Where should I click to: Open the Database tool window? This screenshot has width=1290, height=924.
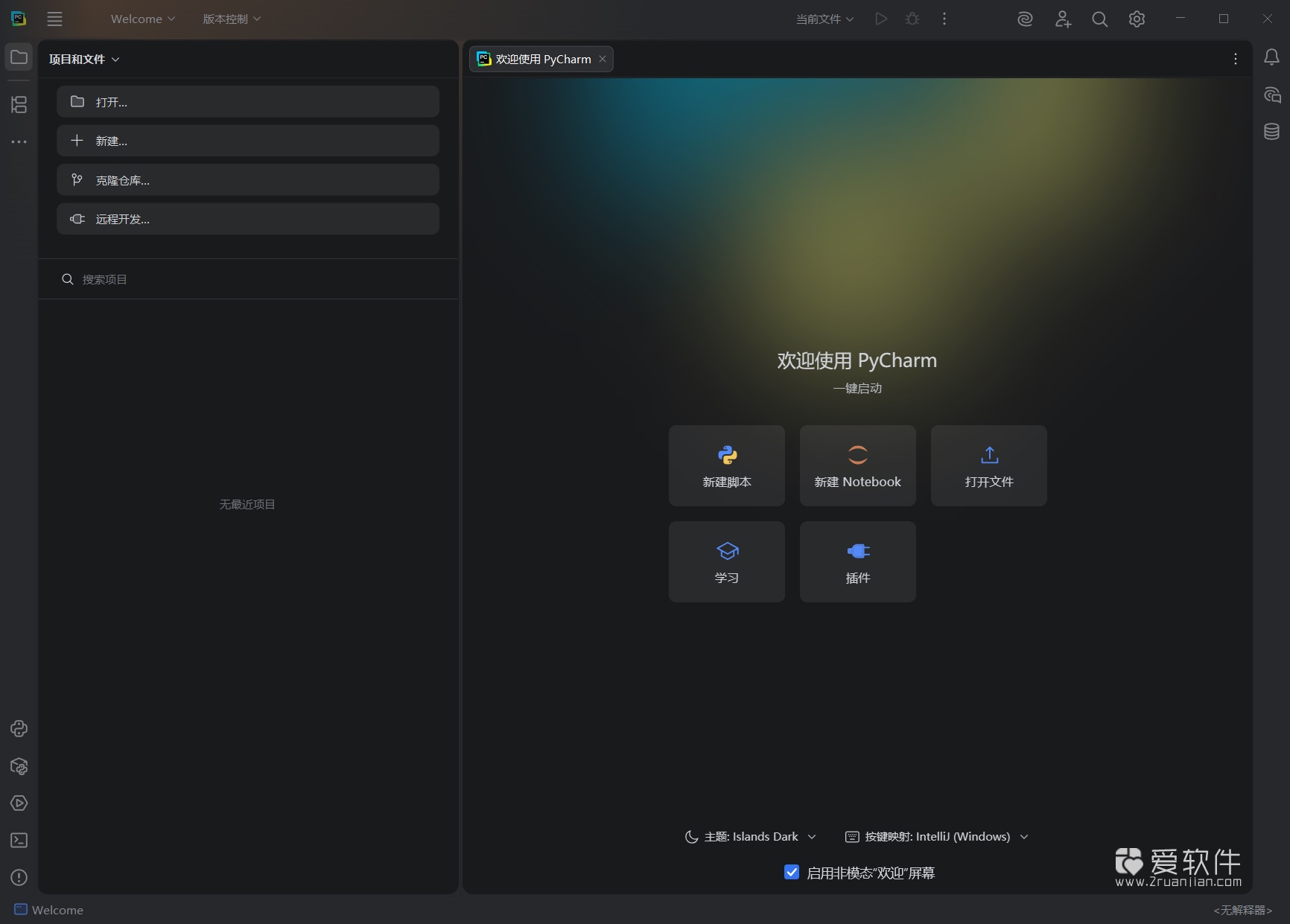click(1272, 132)
